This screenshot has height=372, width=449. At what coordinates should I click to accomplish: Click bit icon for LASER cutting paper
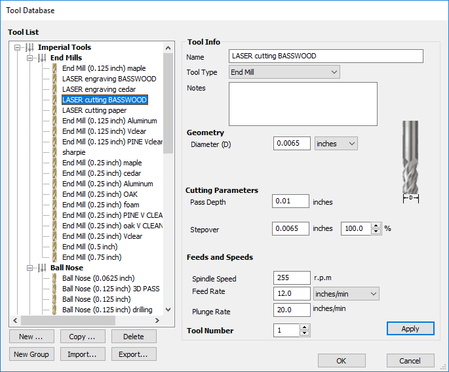click(54, 110)
